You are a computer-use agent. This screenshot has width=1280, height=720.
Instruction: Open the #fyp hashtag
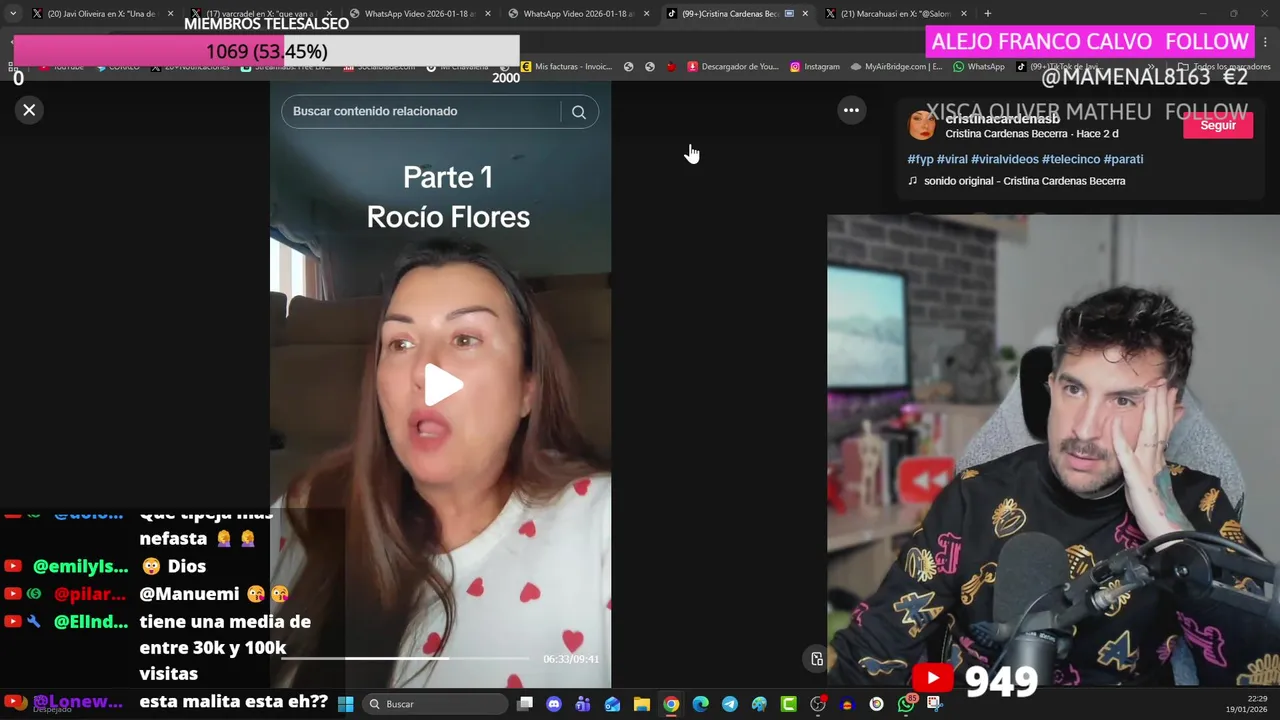(920, 159)
